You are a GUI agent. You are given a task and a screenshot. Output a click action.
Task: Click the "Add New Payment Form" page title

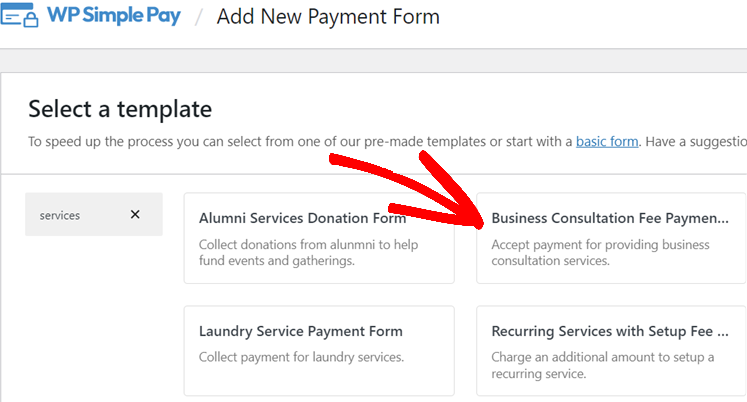(x=328, y=17)
